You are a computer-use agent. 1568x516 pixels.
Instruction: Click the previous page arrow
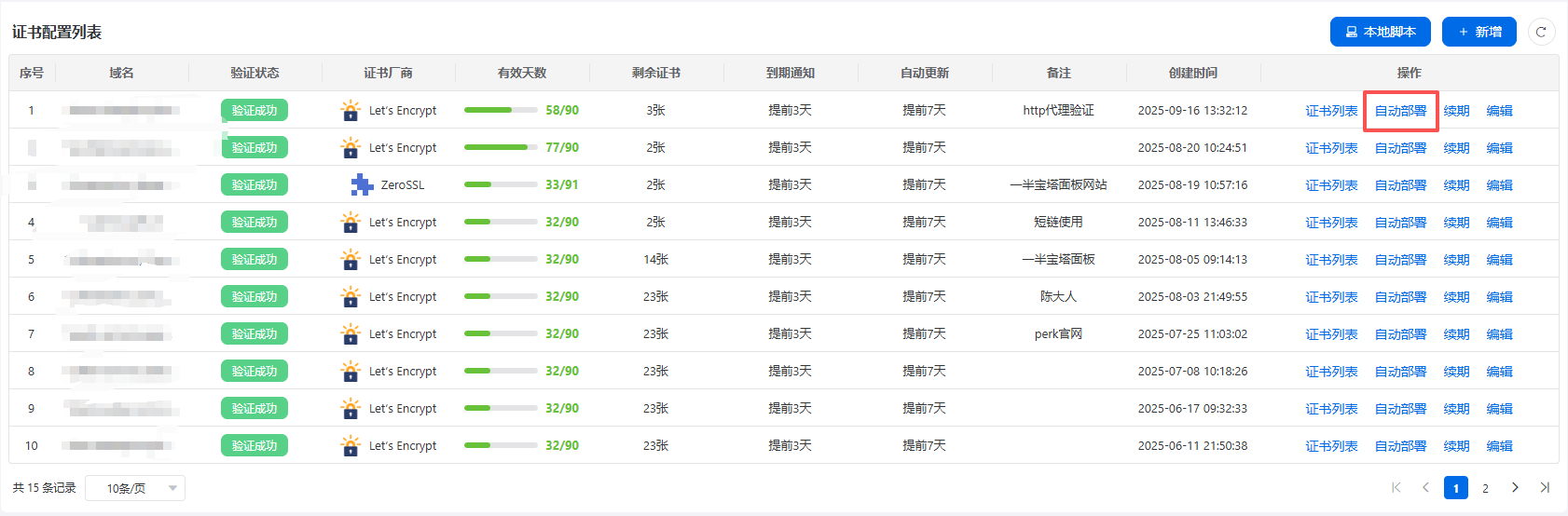(x=1425, y=487)
